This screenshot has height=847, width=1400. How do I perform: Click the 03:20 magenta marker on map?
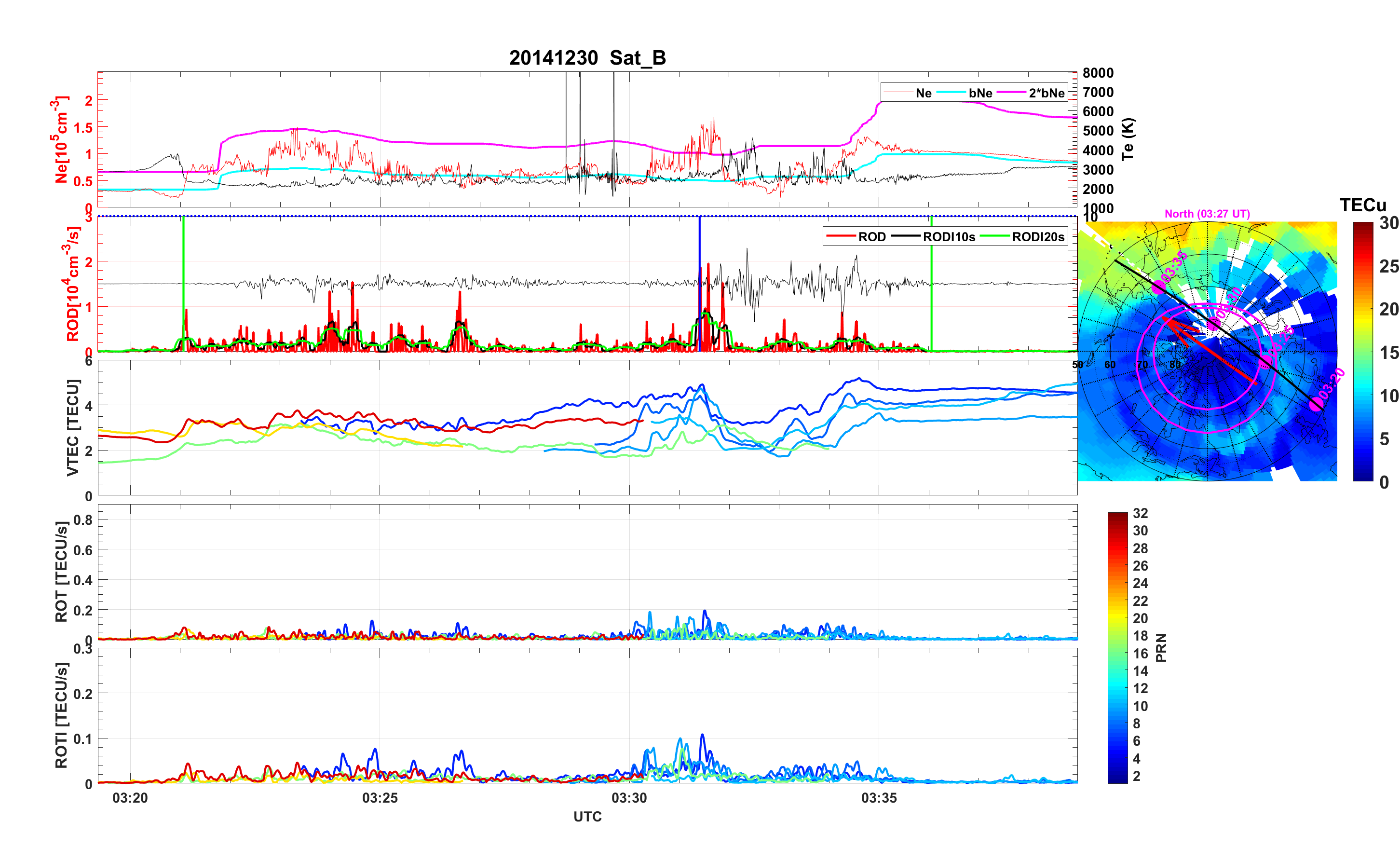[1316, 404]
